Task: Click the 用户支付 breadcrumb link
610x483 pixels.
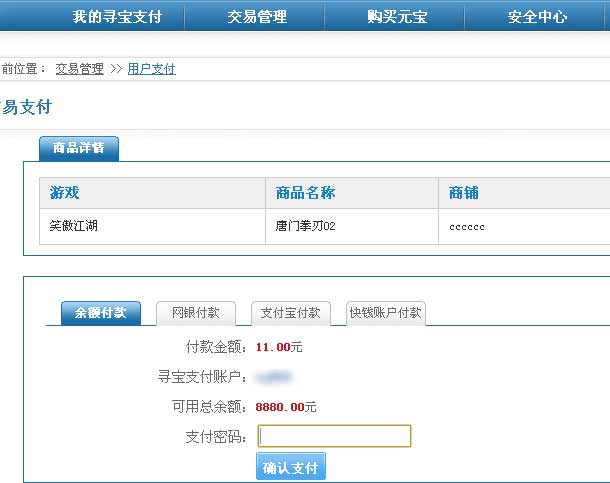Action: coord(151,69)
